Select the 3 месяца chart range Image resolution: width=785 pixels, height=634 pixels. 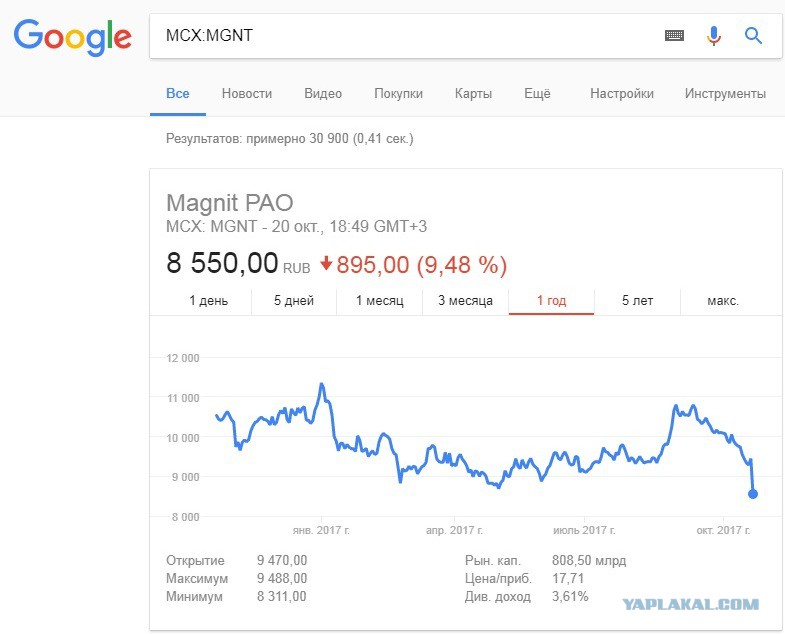click(466, 301)
